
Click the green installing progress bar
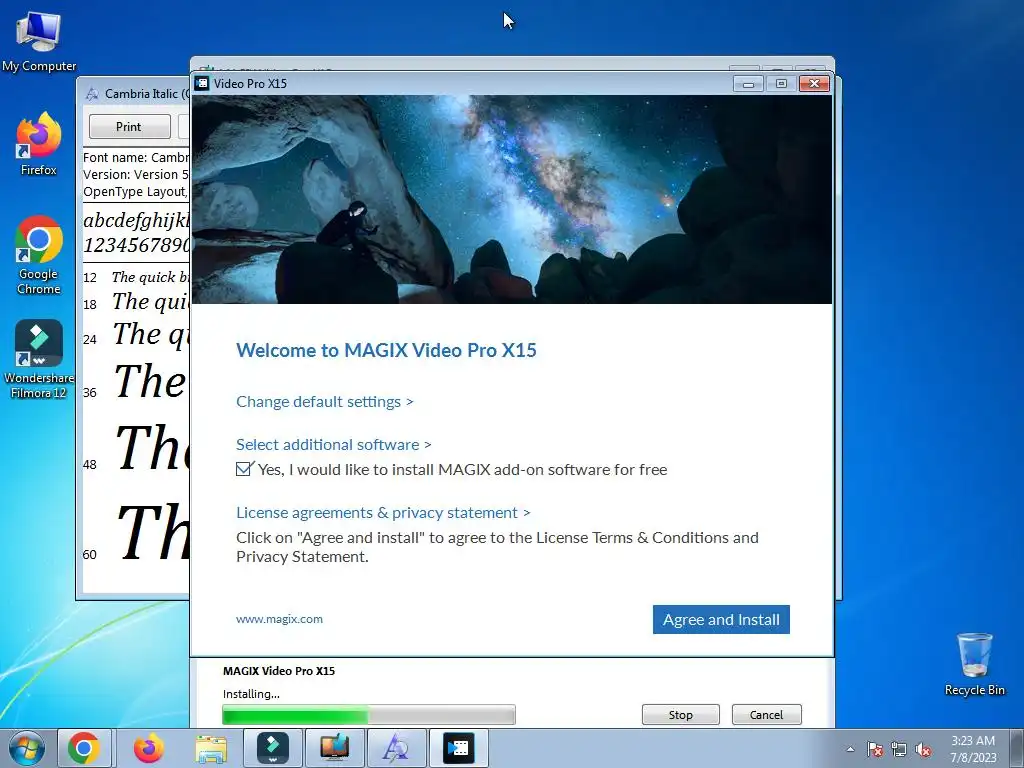click(369, 714)
